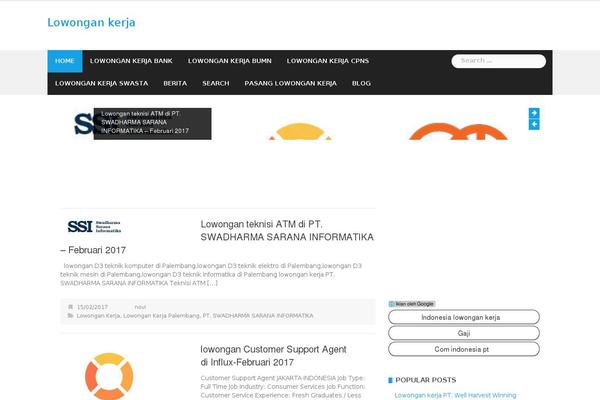This screenshot has height=400, width=600.
Task: Open Lowongan Kerja BUMN menu
Action: [x=230, y=61]
